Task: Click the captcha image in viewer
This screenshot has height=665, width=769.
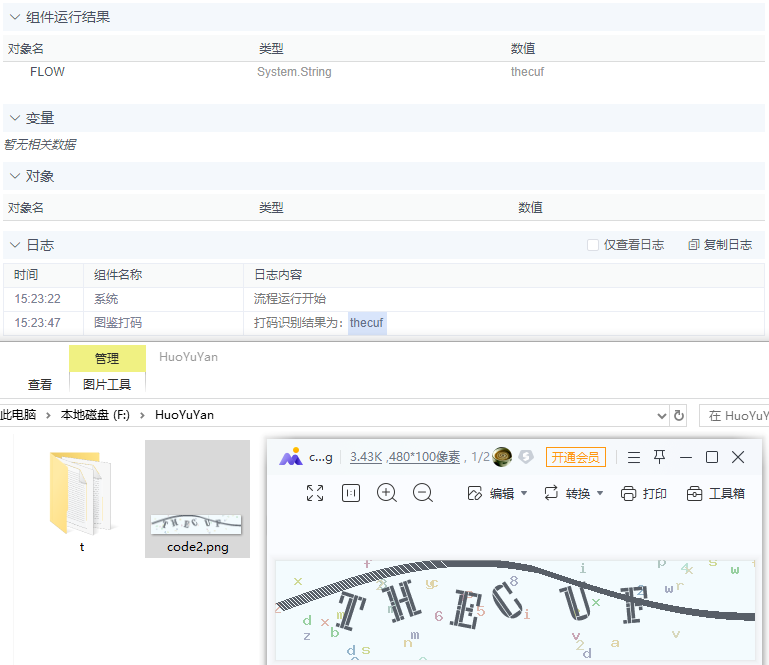Action: 515,610
